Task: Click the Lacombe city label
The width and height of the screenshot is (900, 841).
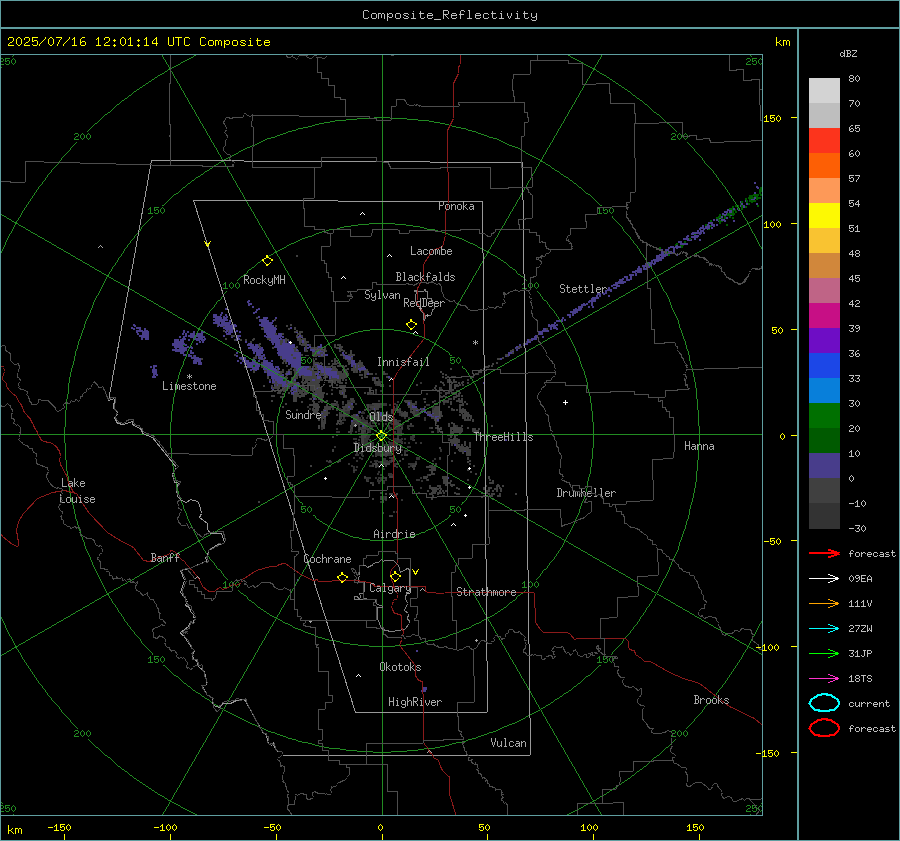Action: point(431,251)
